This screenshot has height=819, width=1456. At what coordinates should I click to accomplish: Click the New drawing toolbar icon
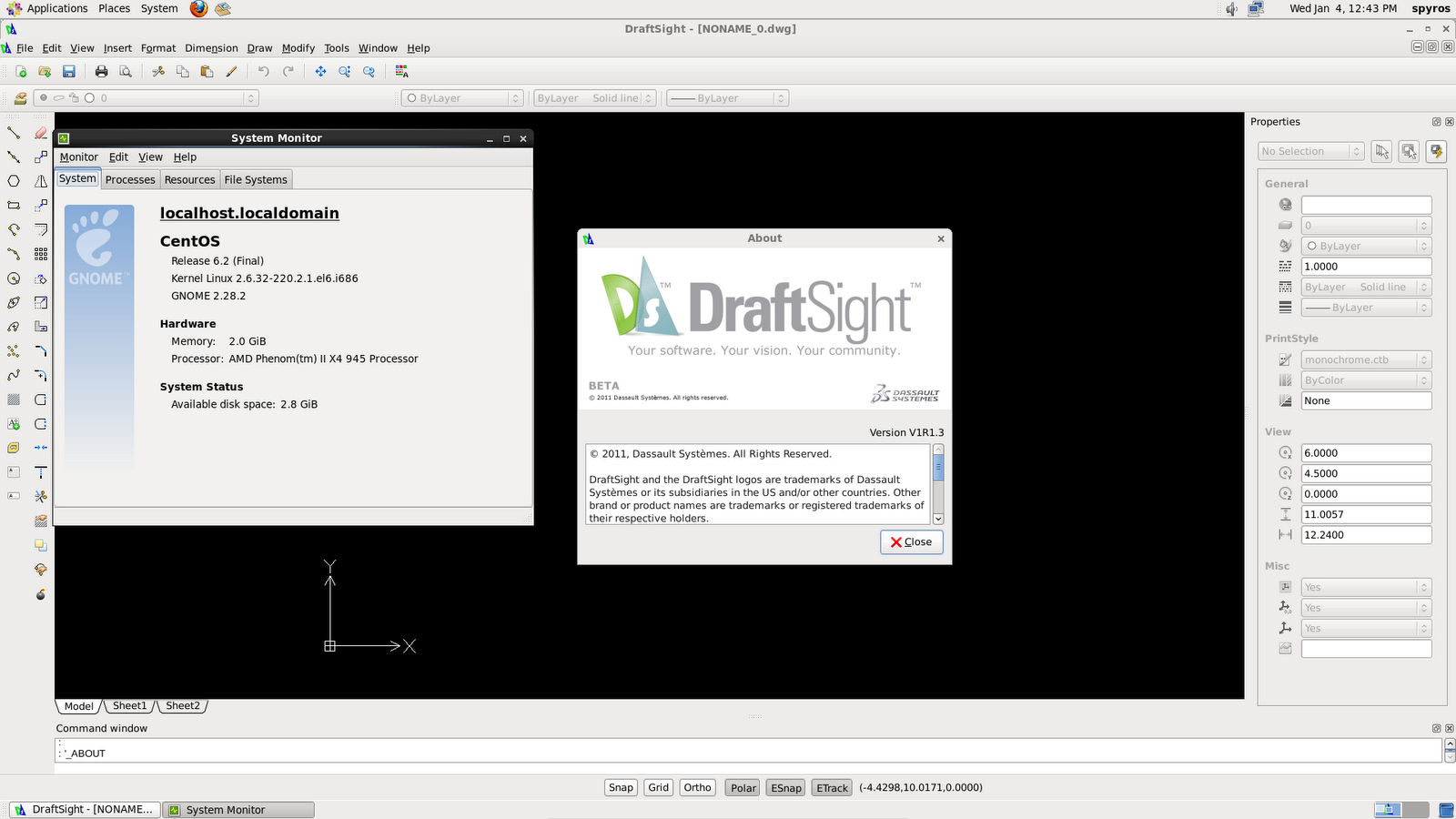point(20,71)
